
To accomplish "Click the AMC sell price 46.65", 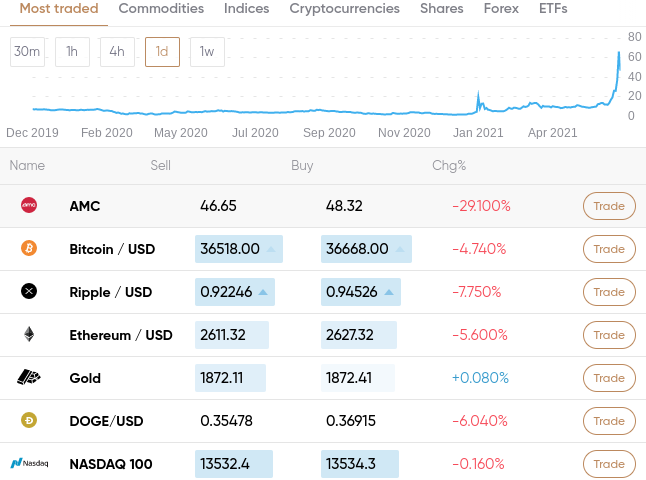I will (218, 206).
